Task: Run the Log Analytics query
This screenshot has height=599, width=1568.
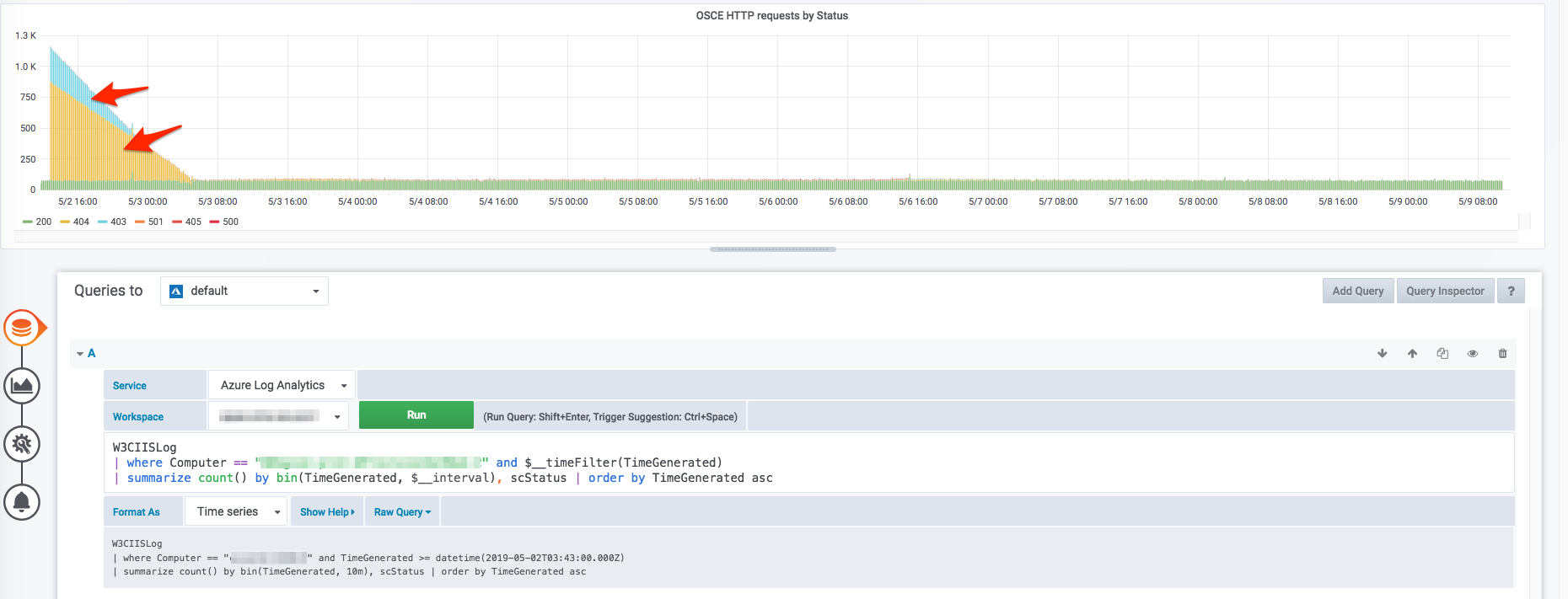Action: click(416, 414)
